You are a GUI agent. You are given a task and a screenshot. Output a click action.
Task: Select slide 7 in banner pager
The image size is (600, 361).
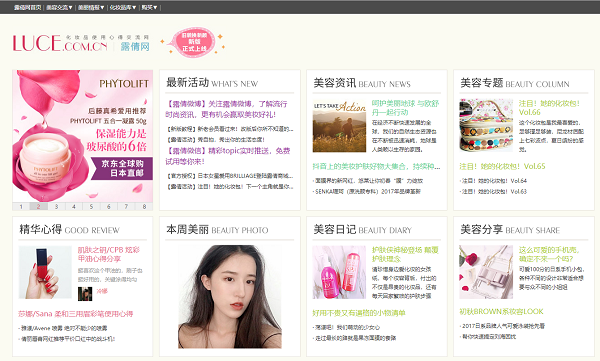click(126, 206)
